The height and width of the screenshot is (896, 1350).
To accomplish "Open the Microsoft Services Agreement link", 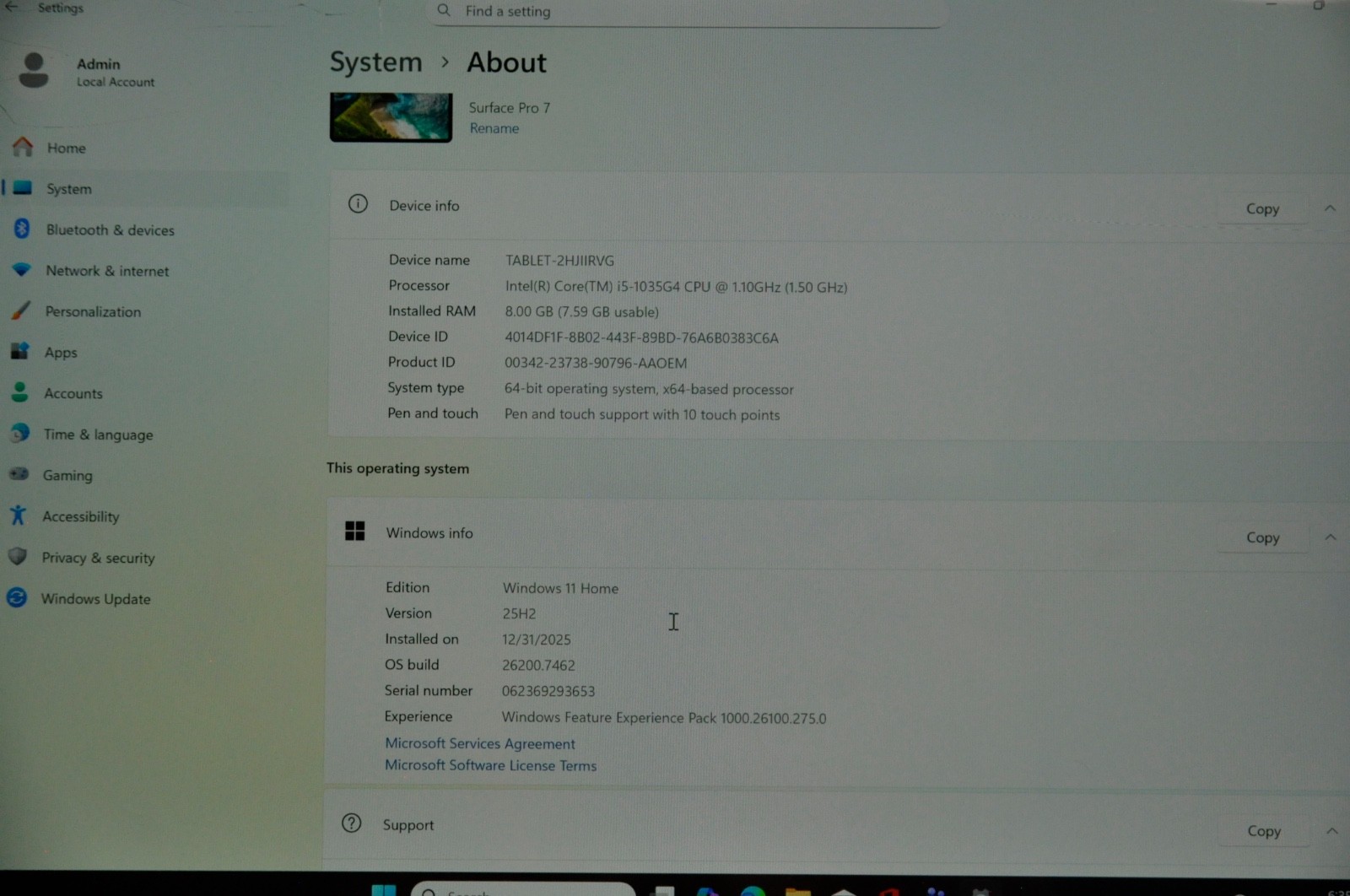I will pos(480,743).
